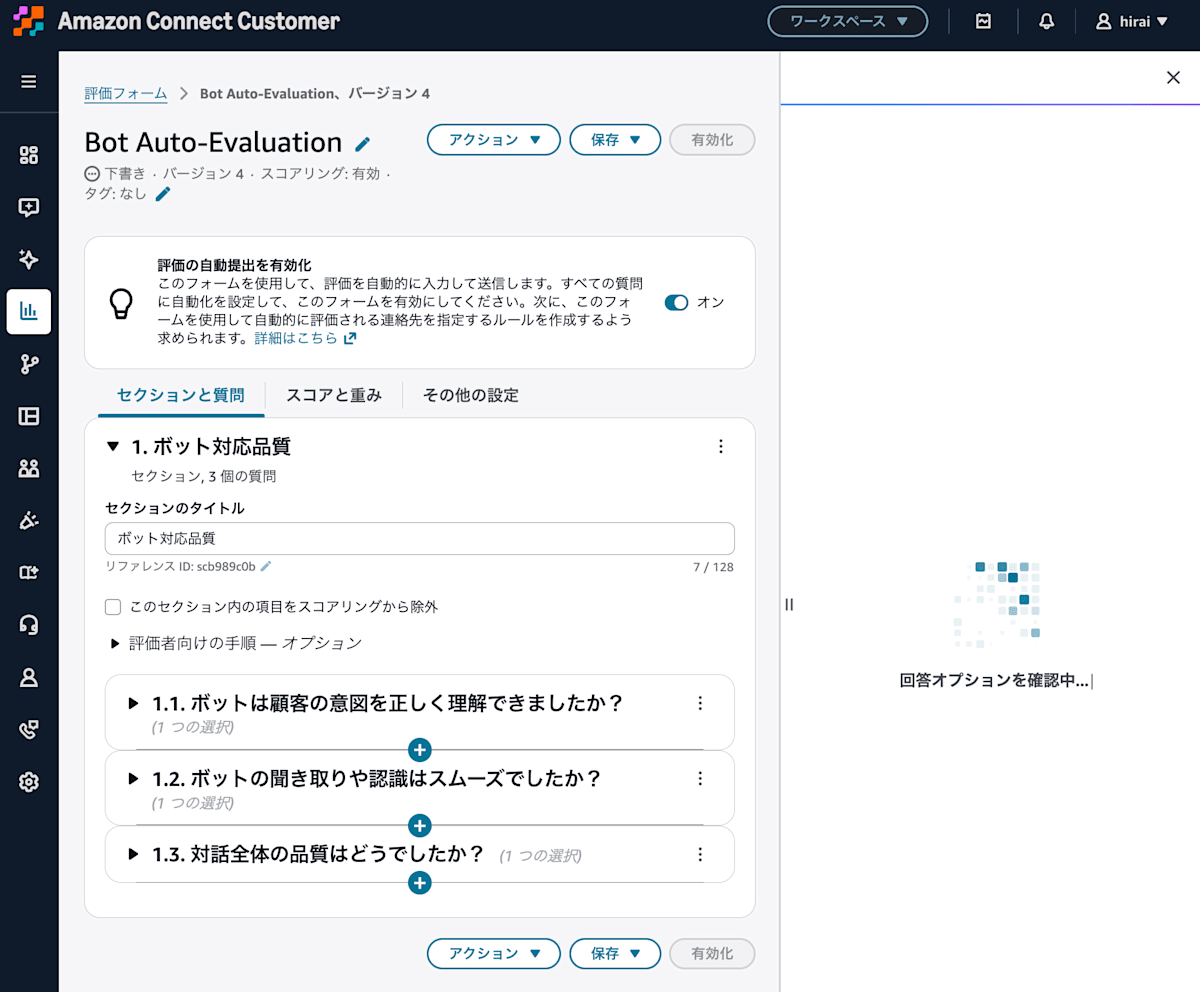This screenshot has height=992, width=1200.
Task: Open the kebab menu for question 1.1
Action: click(x=700, y=703)
